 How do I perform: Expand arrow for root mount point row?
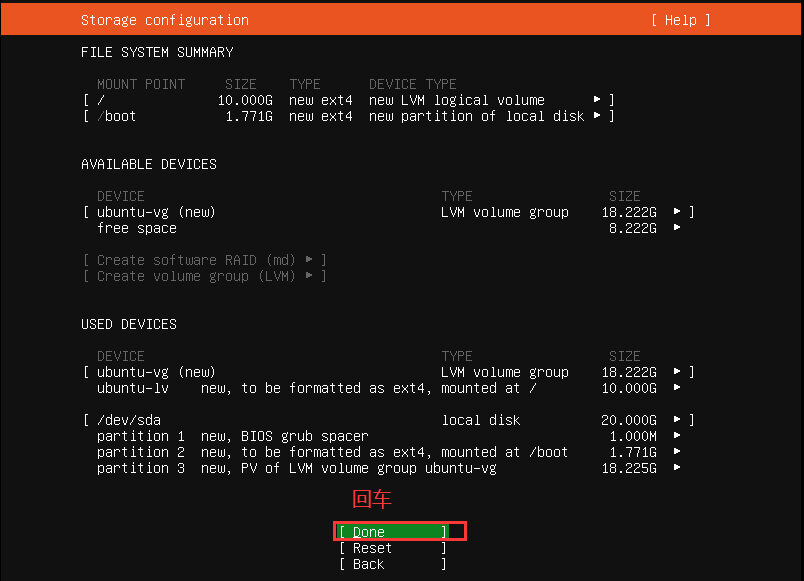pos(597,100)
